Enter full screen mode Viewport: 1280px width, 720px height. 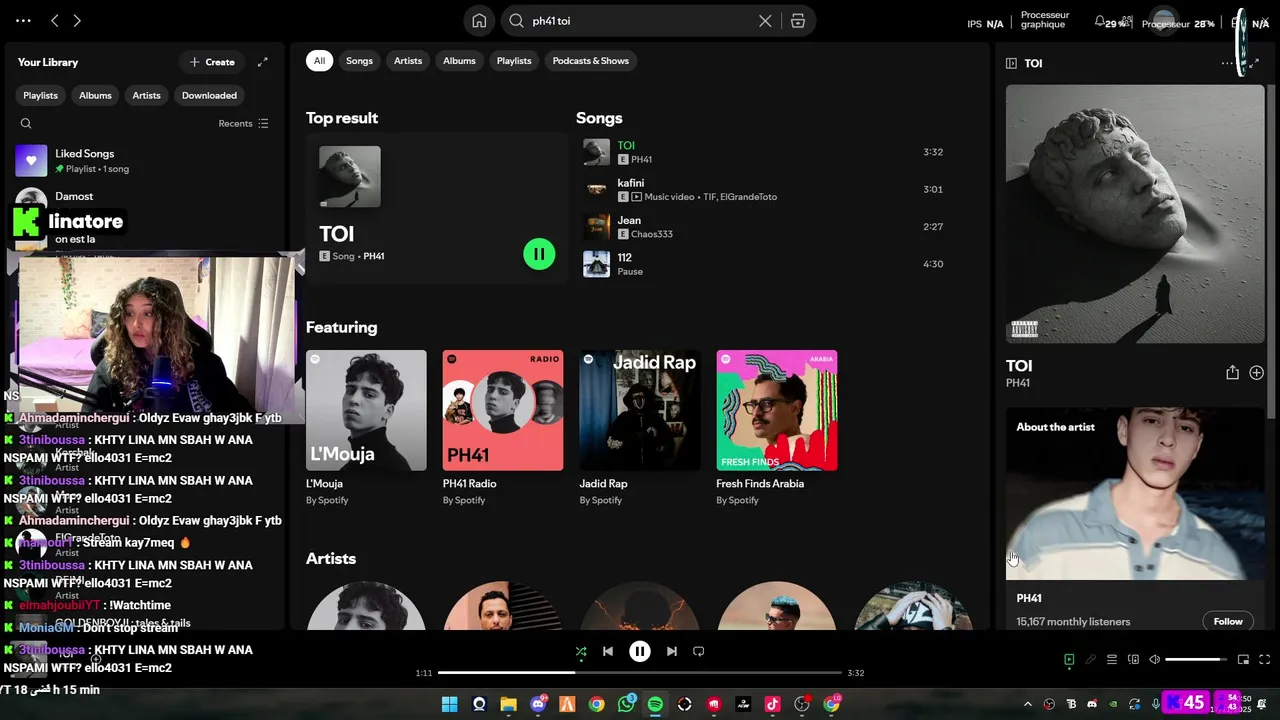[1264, 660]
